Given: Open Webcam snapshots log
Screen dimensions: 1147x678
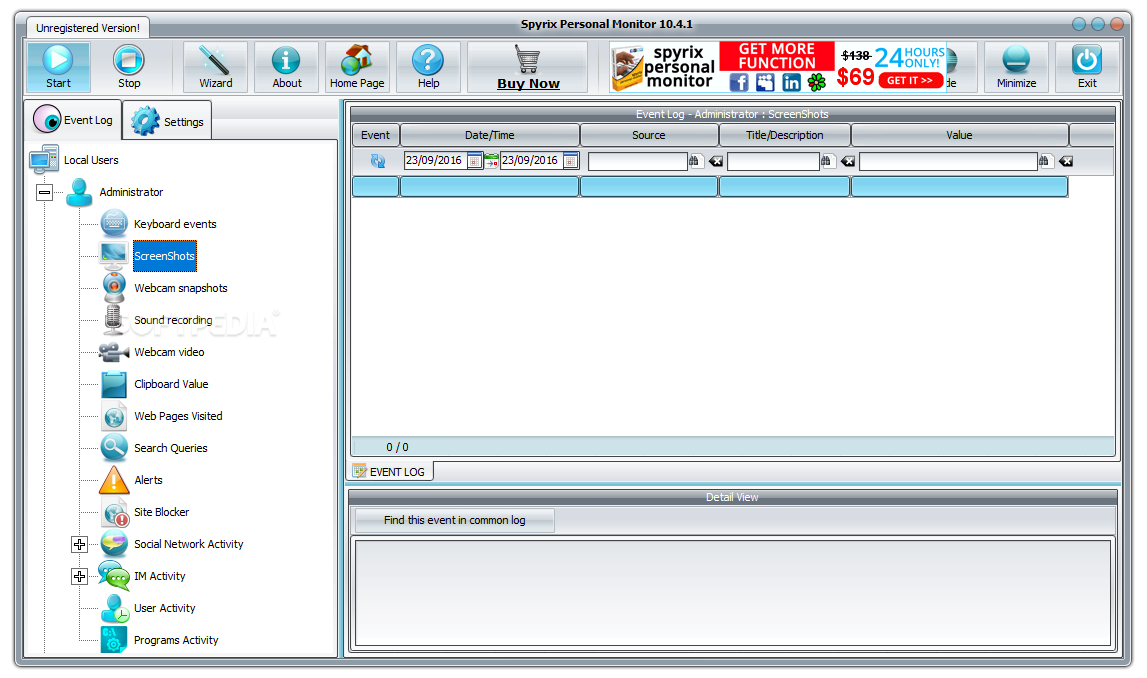Looking at the screenshot, I should coord(181,288).
